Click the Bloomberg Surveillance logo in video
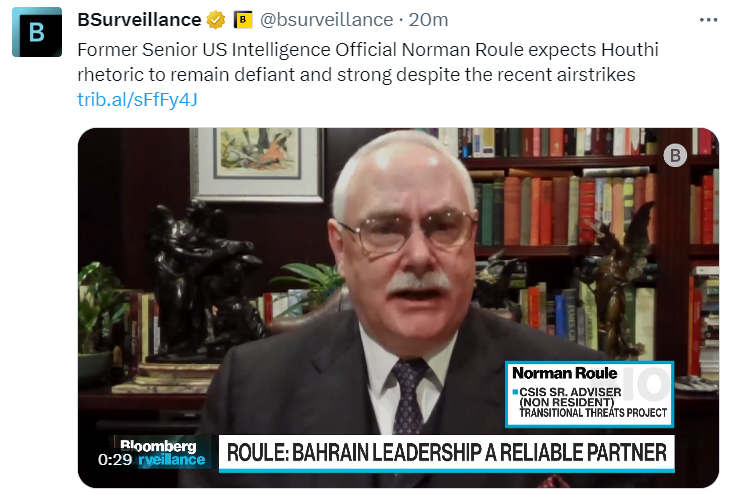The image size is (730, 494). (160, 452)
